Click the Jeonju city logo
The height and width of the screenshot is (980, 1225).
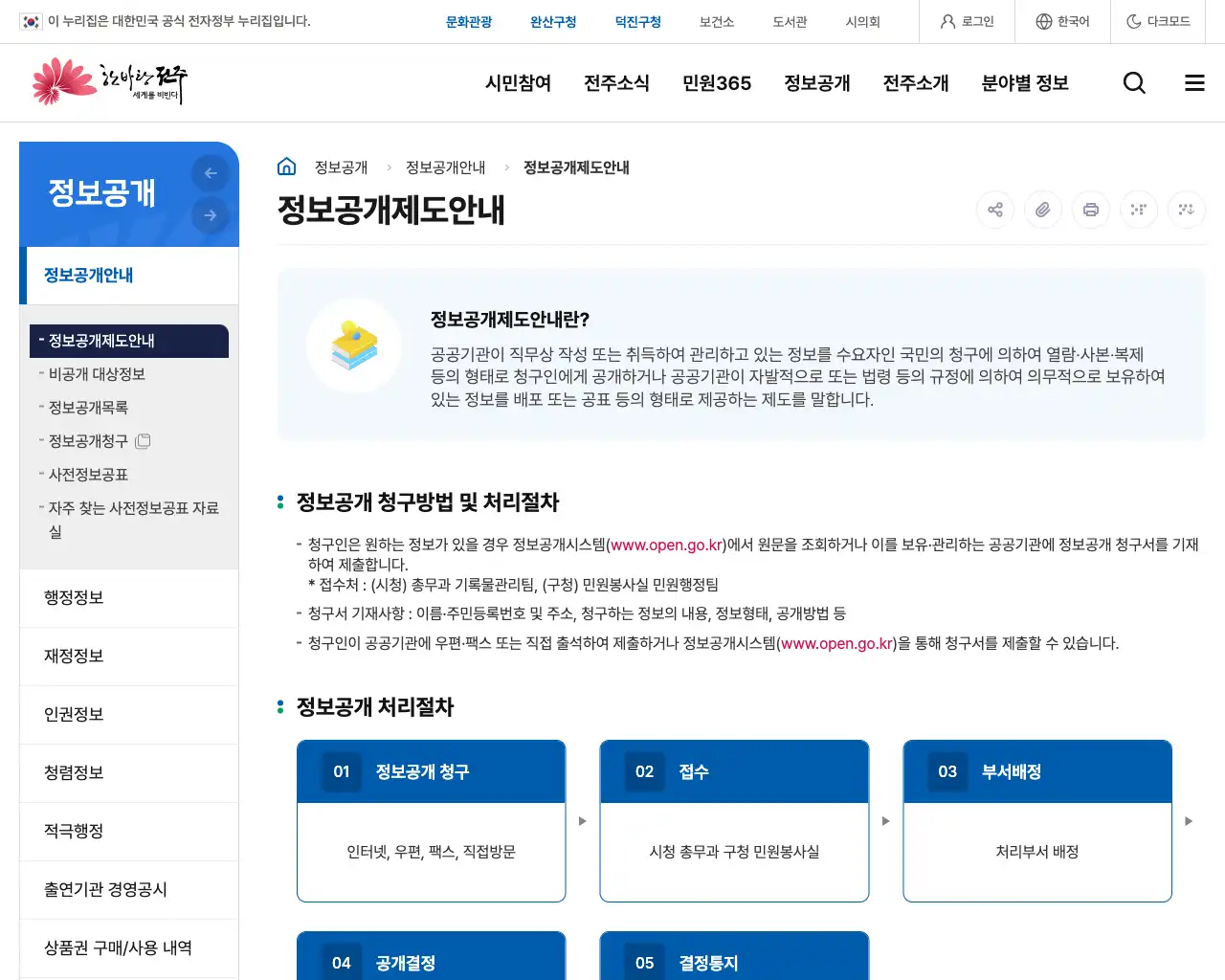pyautogui.click(x=108, y=82)
